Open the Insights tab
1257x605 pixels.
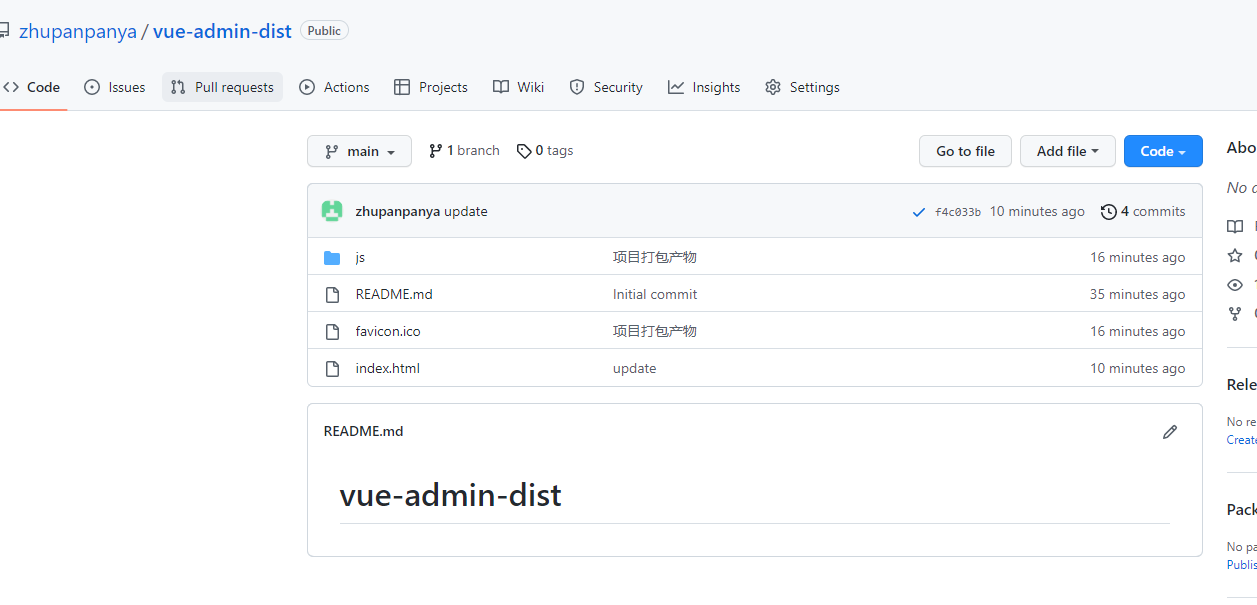(705, 87)
